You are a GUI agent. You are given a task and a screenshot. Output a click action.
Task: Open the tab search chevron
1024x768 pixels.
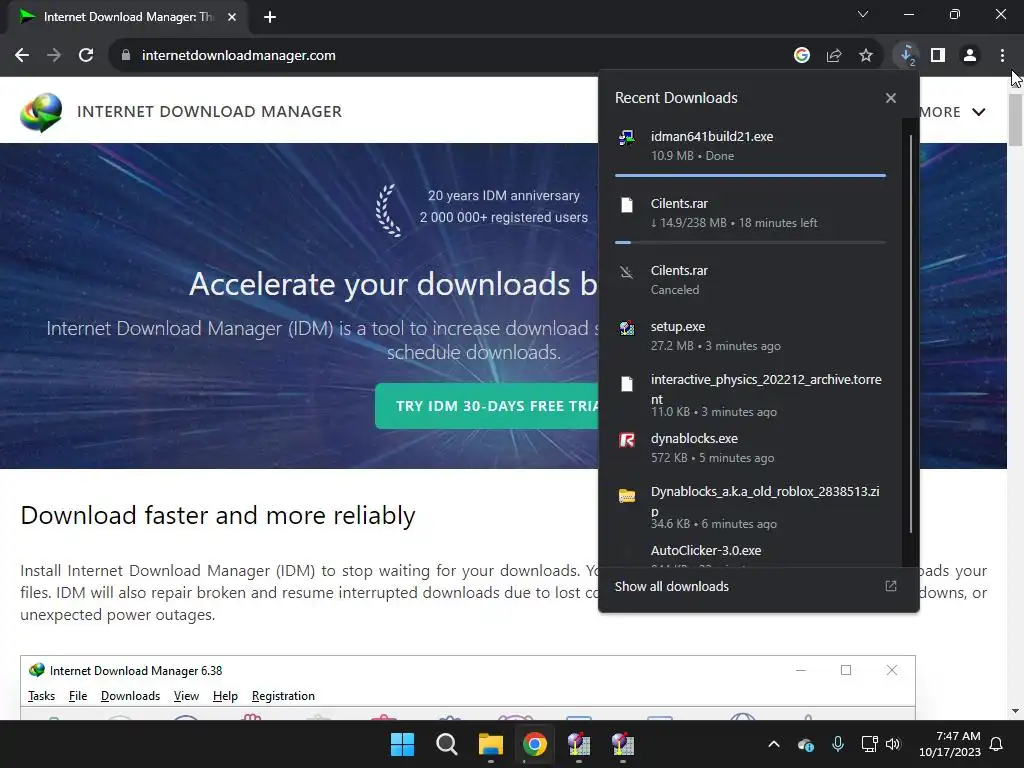863,14
